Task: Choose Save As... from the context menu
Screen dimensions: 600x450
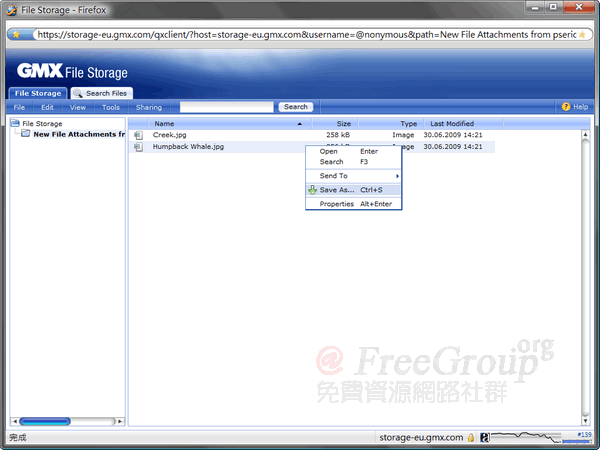Action: [353, 190]
